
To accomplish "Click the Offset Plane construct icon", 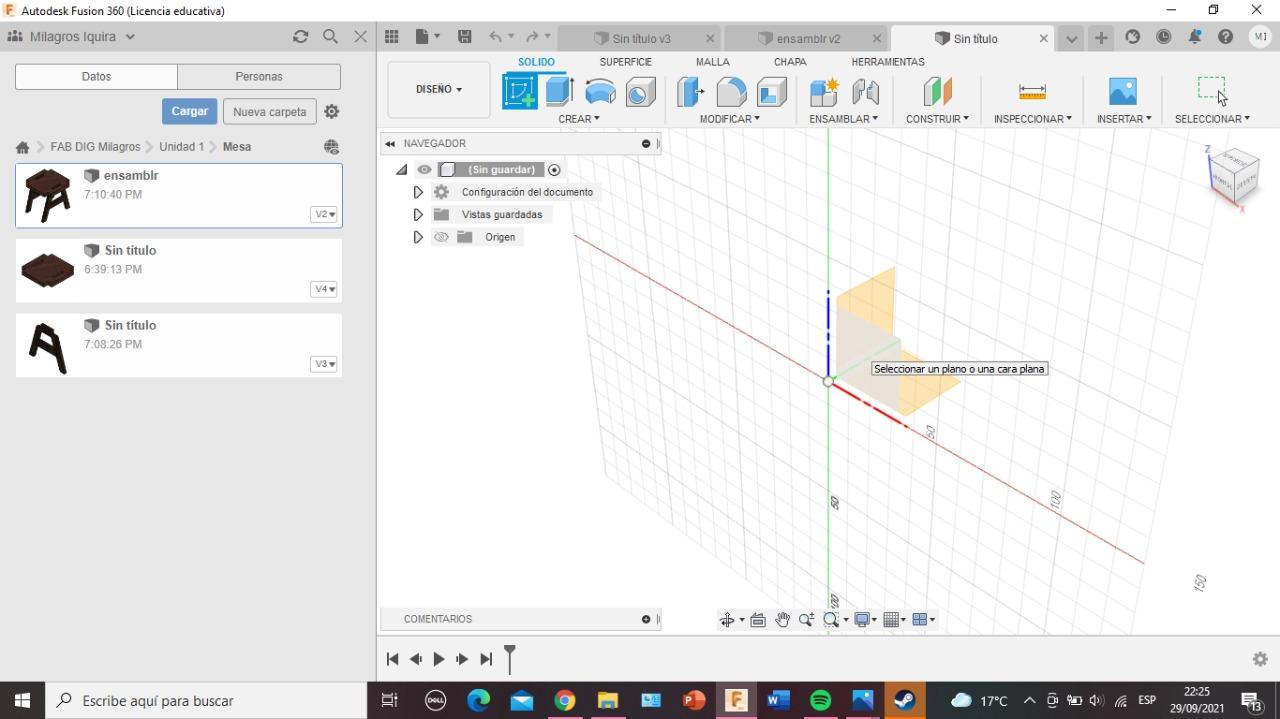I will click(937, 92).
